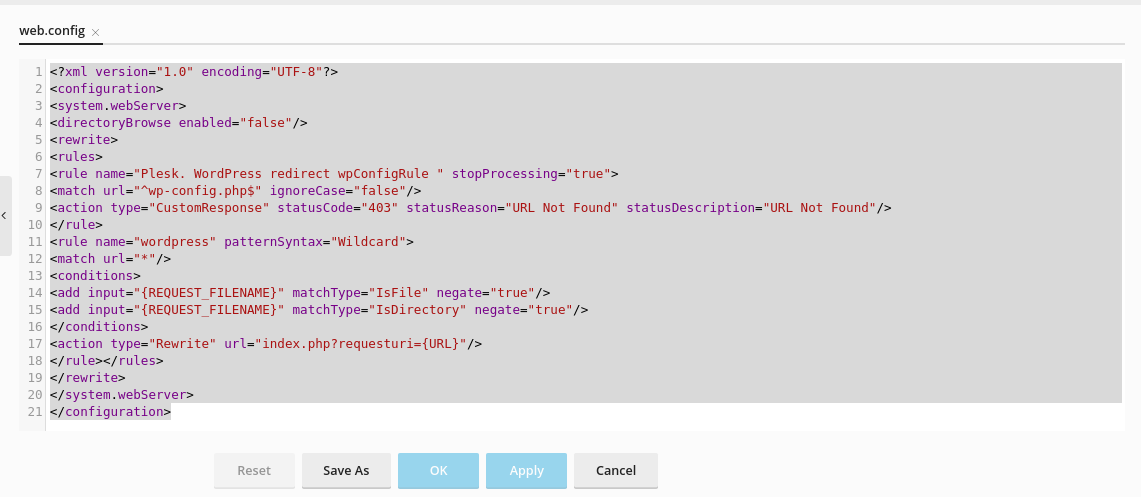This screenshot has width=1141, height=497.
Task: Expand the left side panel arrow
Action: click(x=4, y=215)
